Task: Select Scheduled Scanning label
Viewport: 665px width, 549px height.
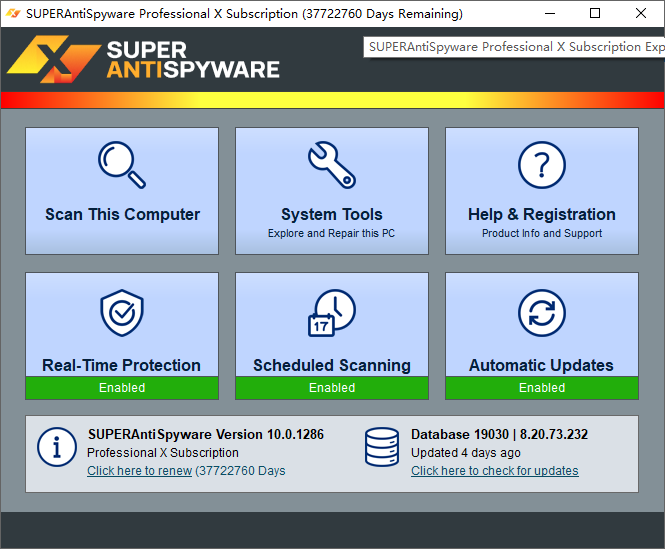Action: pos(332,365)
